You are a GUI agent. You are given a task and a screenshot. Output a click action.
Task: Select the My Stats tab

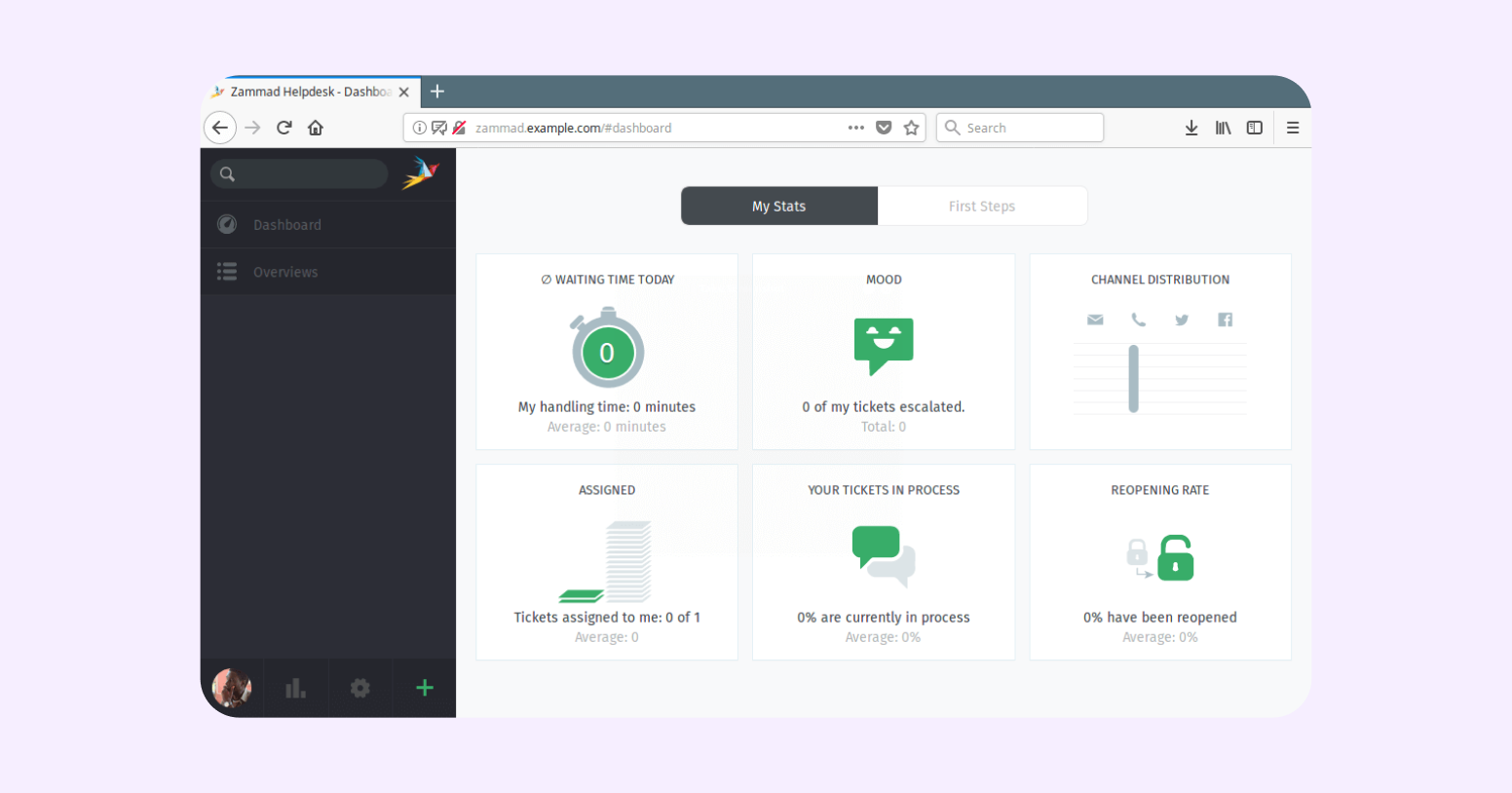tap(779, 207)
